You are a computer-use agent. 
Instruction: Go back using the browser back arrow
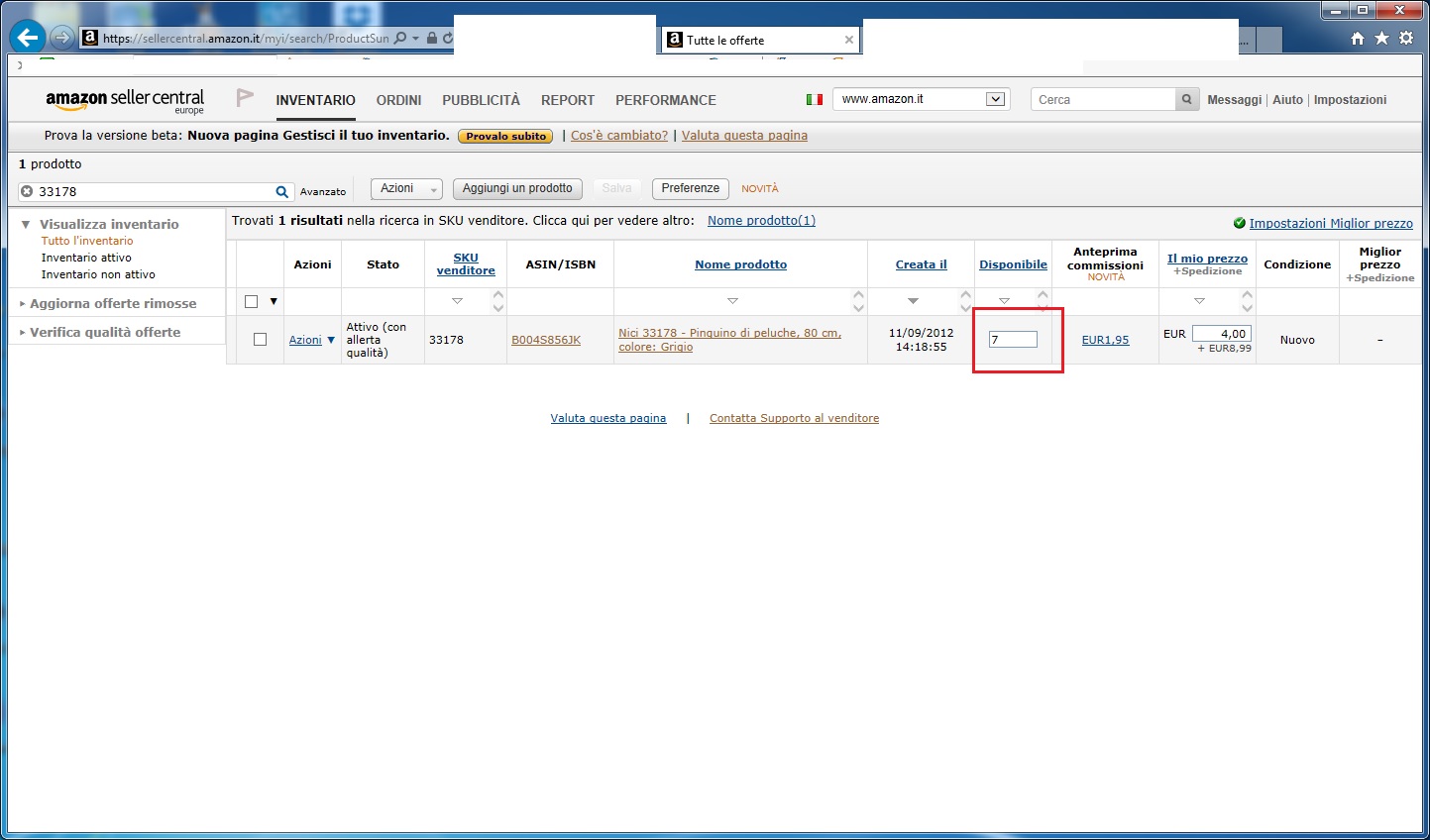pyautogui.click(x=28, y=39)
